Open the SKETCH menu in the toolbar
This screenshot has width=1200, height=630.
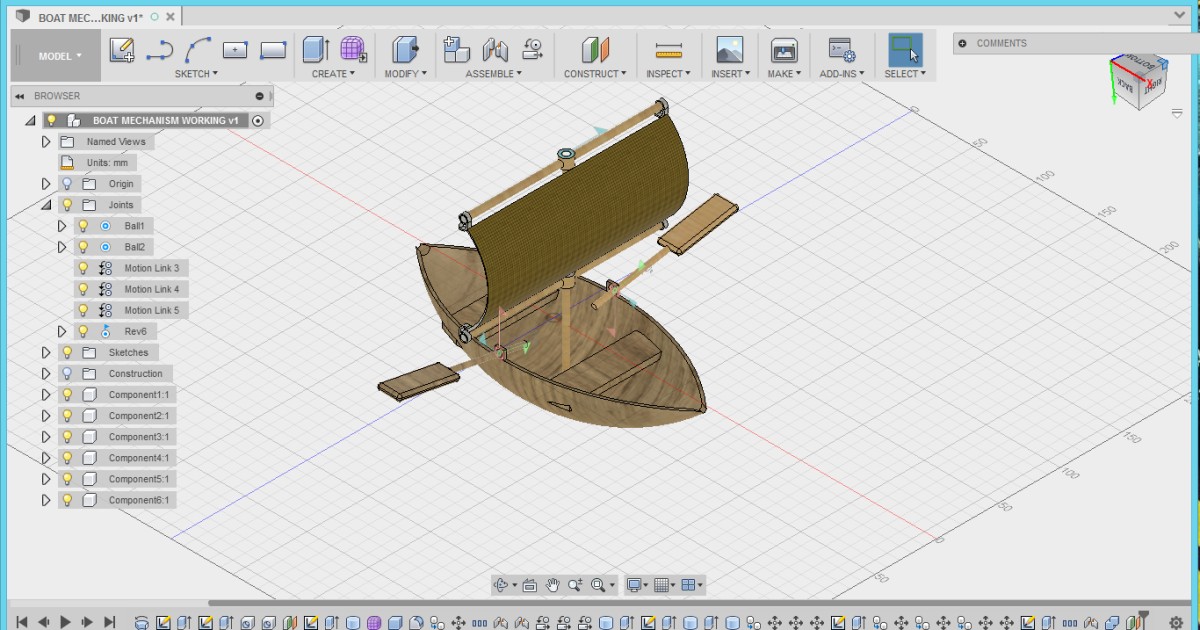click(196, 73)
